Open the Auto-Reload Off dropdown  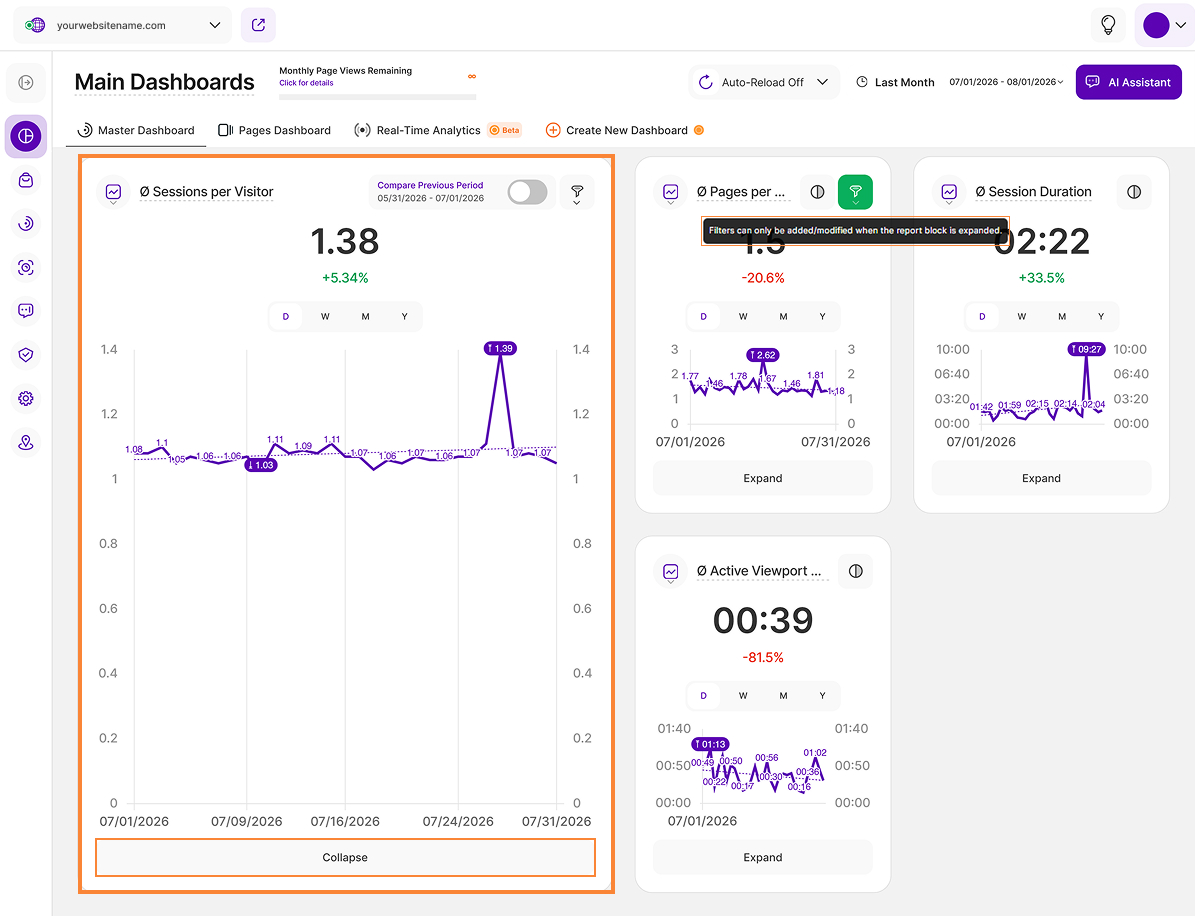[x=764, y=82]
